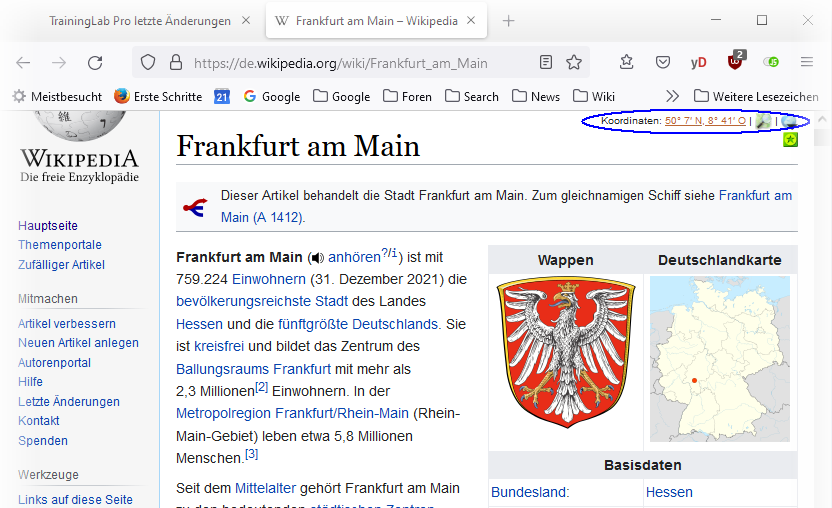Open the kreisfrei link

(x=219, y=347)
